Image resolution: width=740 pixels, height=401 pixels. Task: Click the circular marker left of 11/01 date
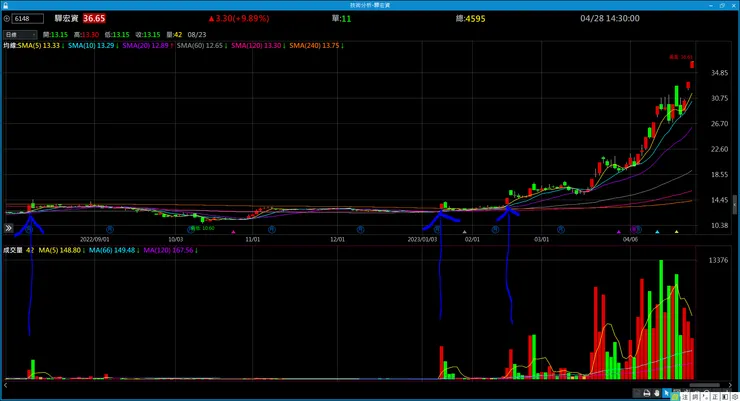click(191, 229)
